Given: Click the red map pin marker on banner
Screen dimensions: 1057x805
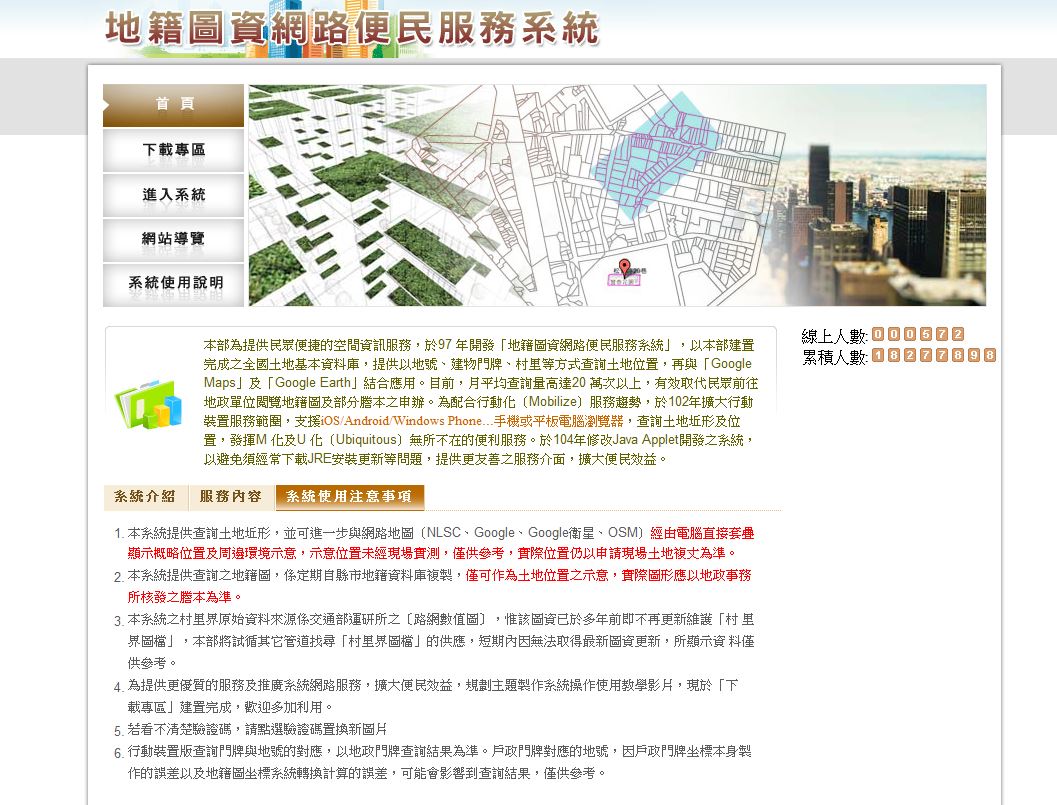Looking at the screenshot, I should click(x=625, y=268).
